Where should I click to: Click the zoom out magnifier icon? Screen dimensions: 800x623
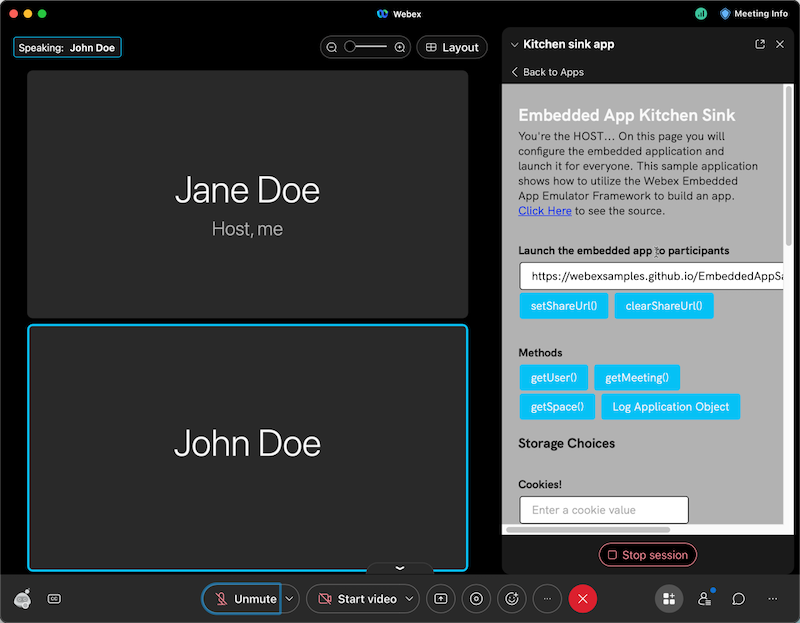(332, 47)
